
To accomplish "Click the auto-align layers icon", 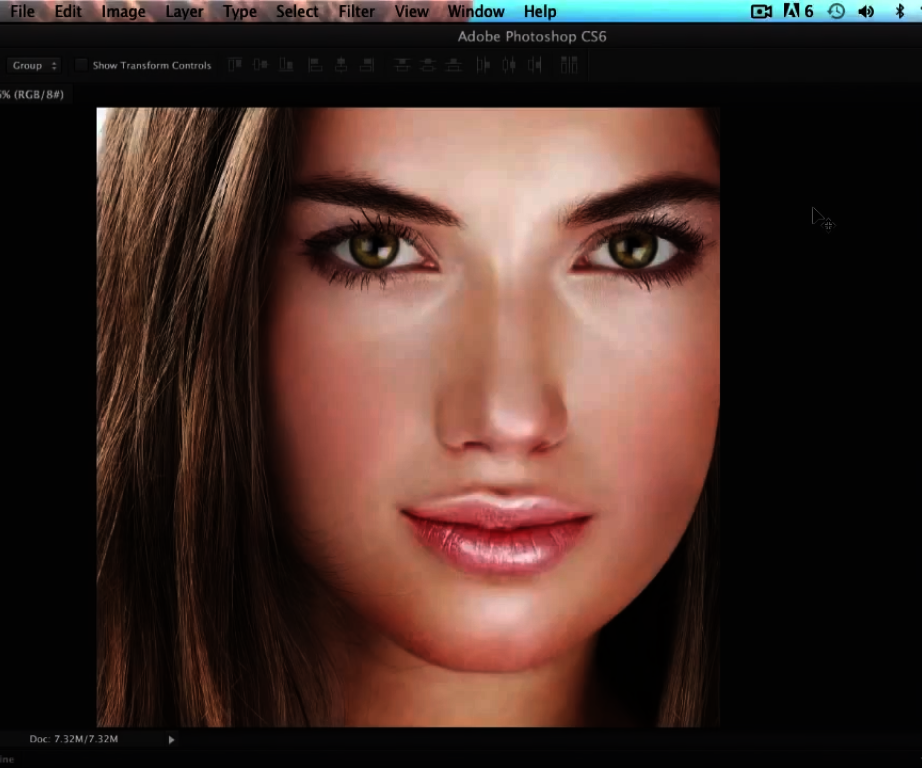I will [x=568, y=64].
